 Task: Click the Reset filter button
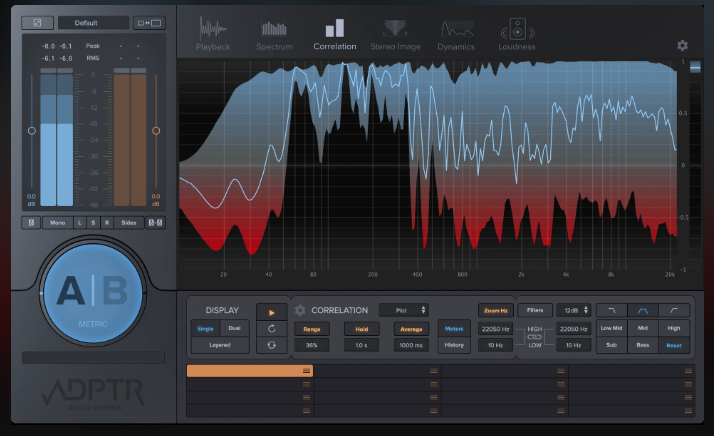click(x=674, y=345)
